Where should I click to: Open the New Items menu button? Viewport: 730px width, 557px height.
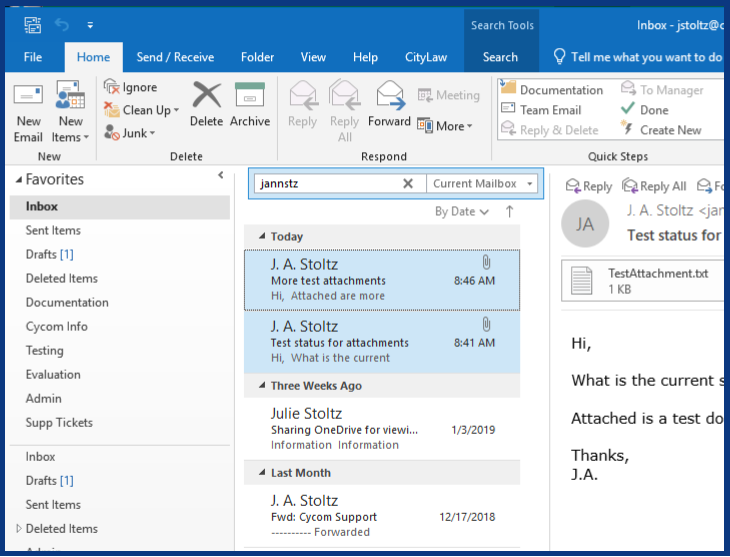click(x=70, y=112)
